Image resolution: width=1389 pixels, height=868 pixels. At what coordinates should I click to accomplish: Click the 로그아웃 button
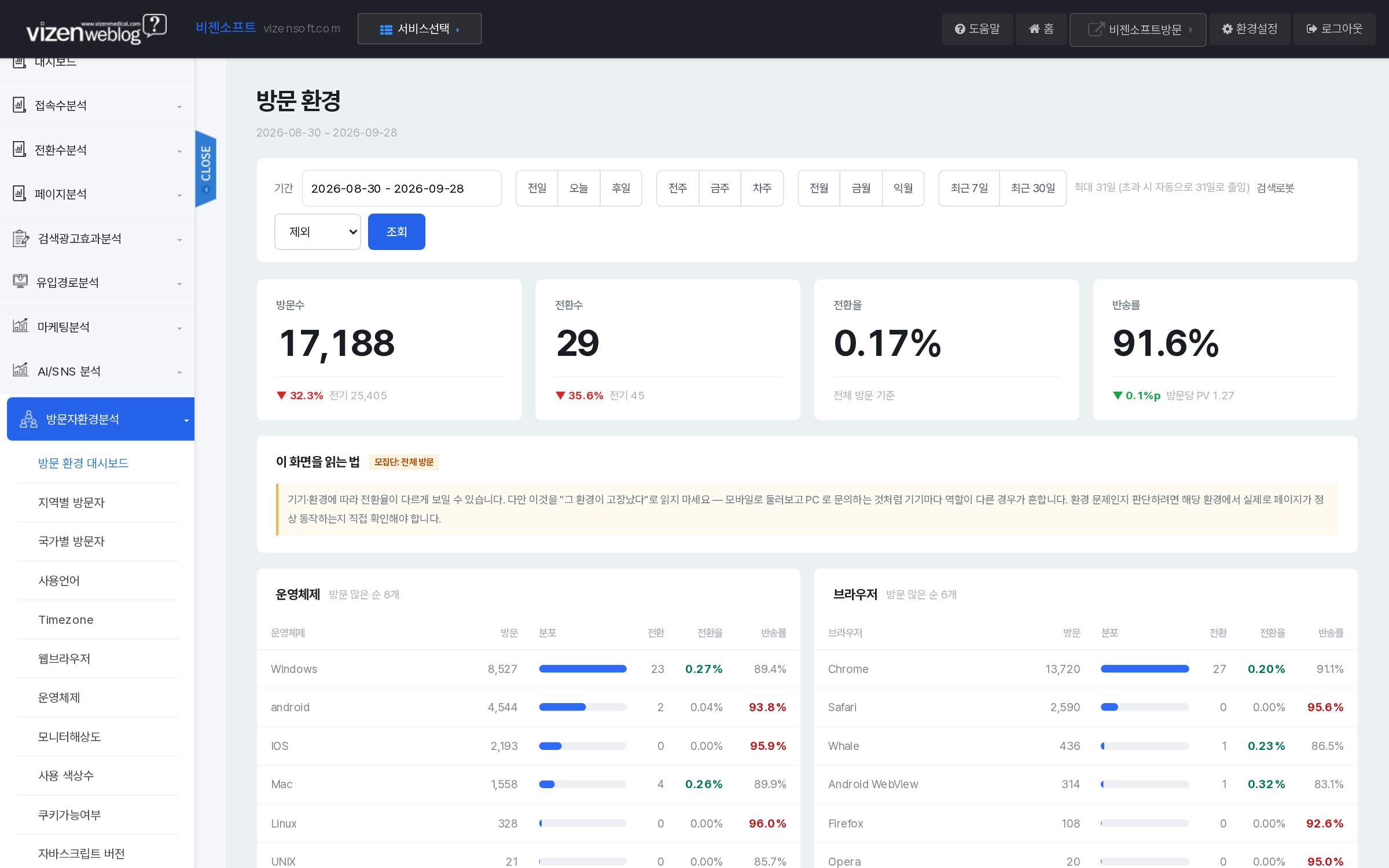[1335, 29]
